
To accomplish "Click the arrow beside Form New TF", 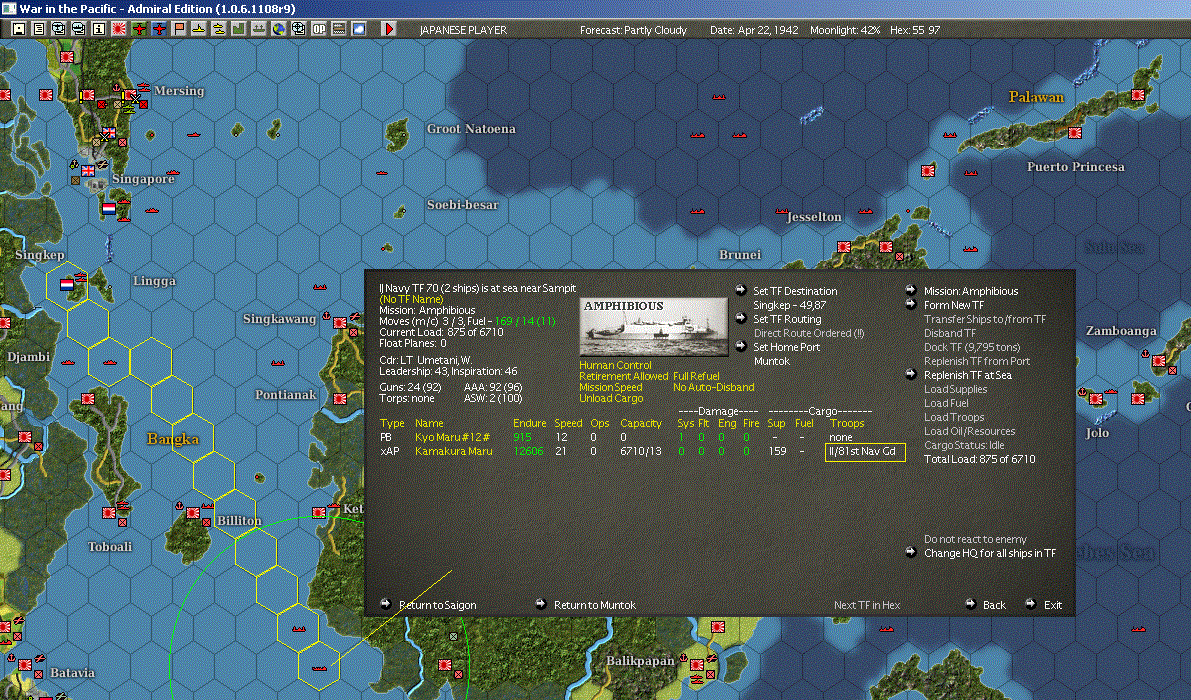I will pyautogui.click(x=911, y=304).
